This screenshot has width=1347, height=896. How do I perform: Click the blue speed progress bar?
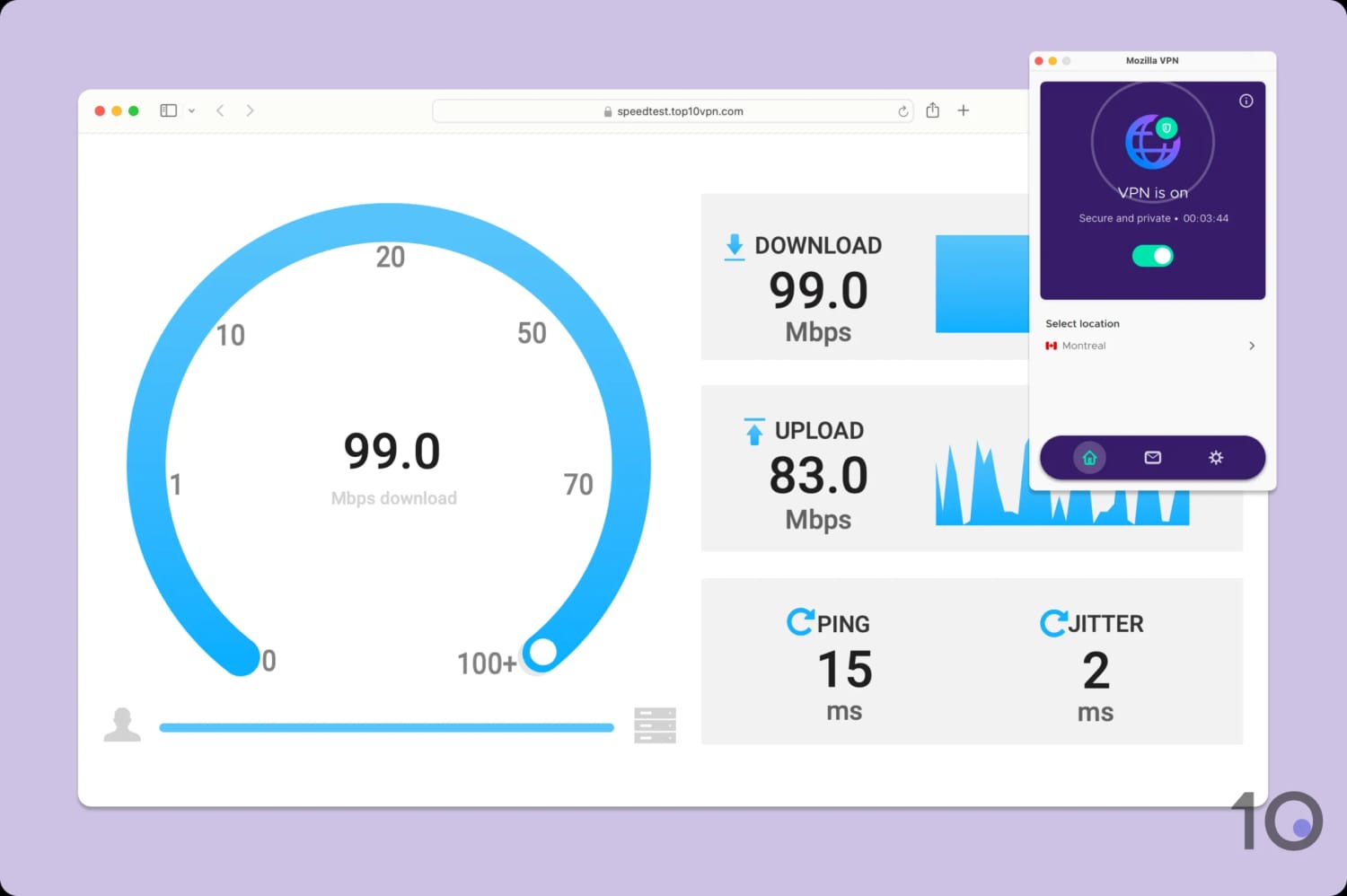[386, 727]
